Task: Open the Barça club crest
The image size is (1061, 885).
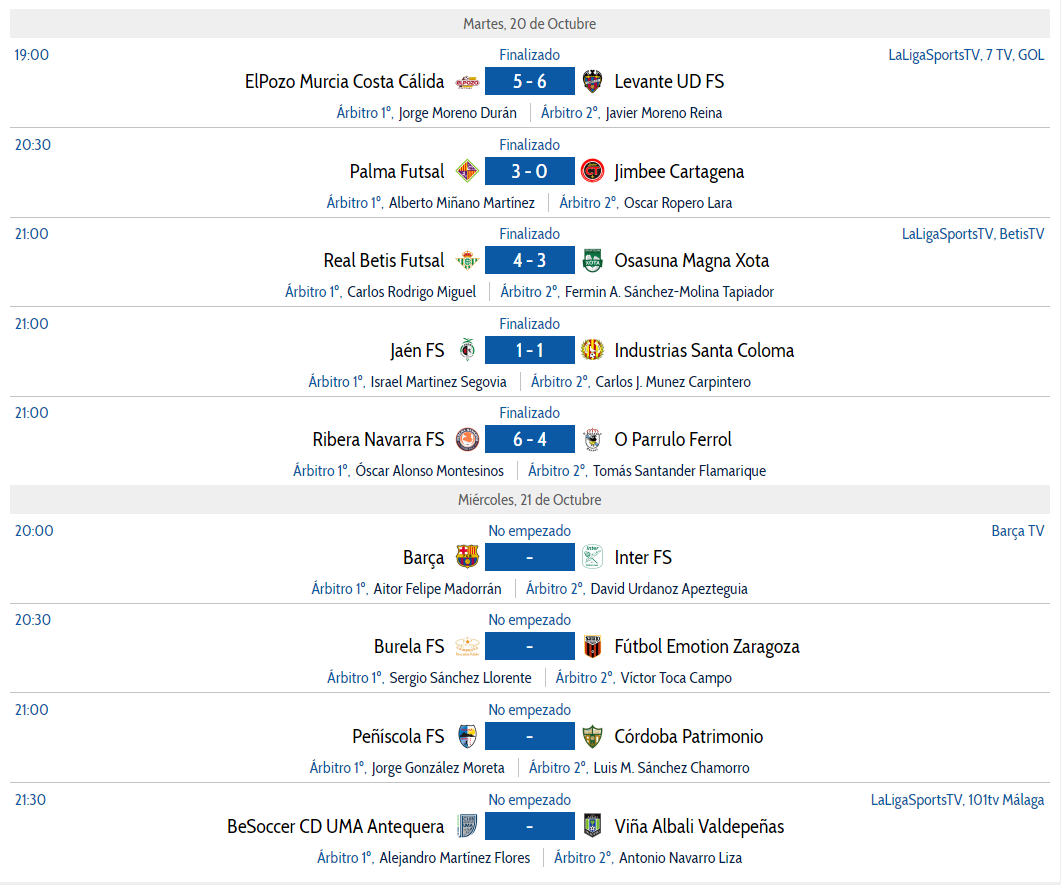Action: pyautogui.click(x=467, y=557)
